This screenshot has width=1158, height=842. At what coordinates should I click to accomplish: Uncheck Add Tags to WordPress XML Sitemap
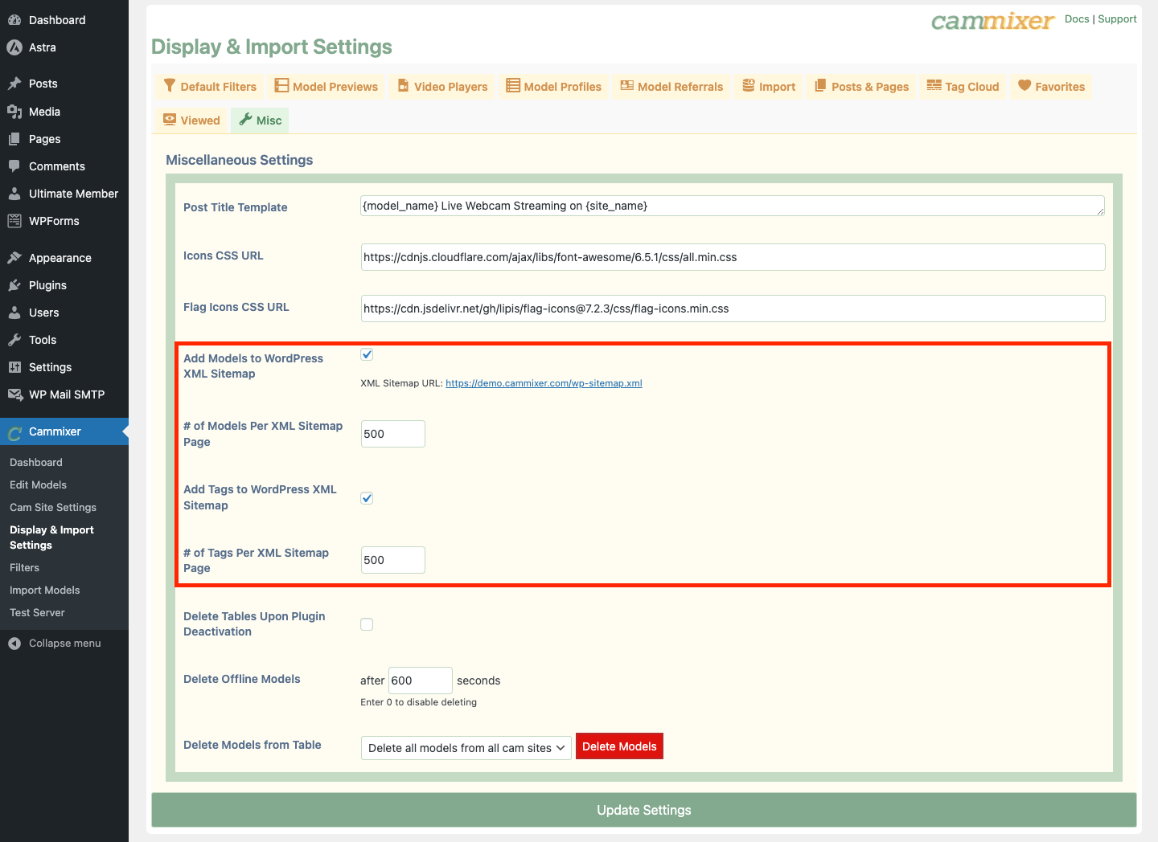click(367, 499)
